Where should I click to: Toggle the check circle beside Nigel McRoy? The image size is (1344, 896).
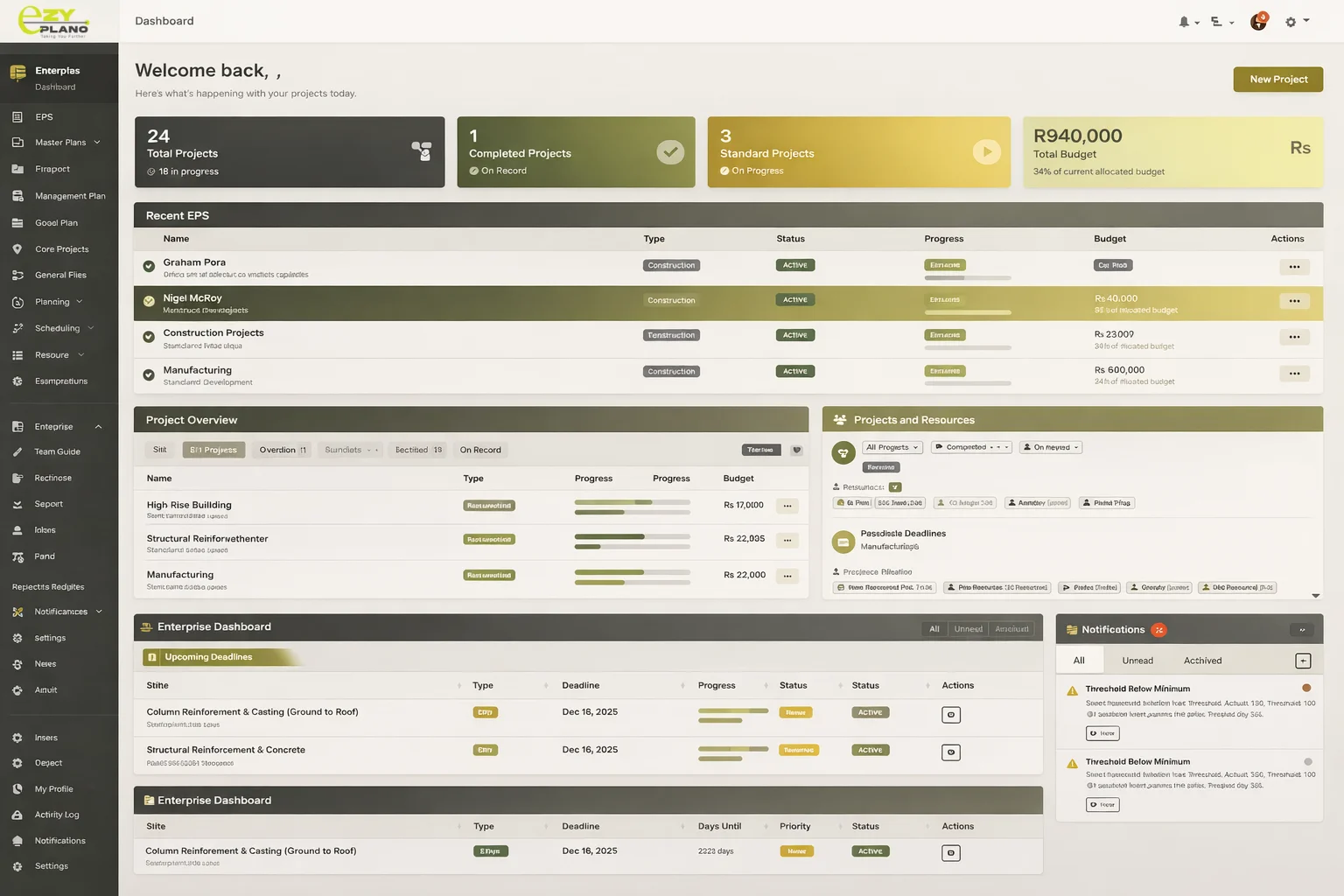(x=149, y=301)
